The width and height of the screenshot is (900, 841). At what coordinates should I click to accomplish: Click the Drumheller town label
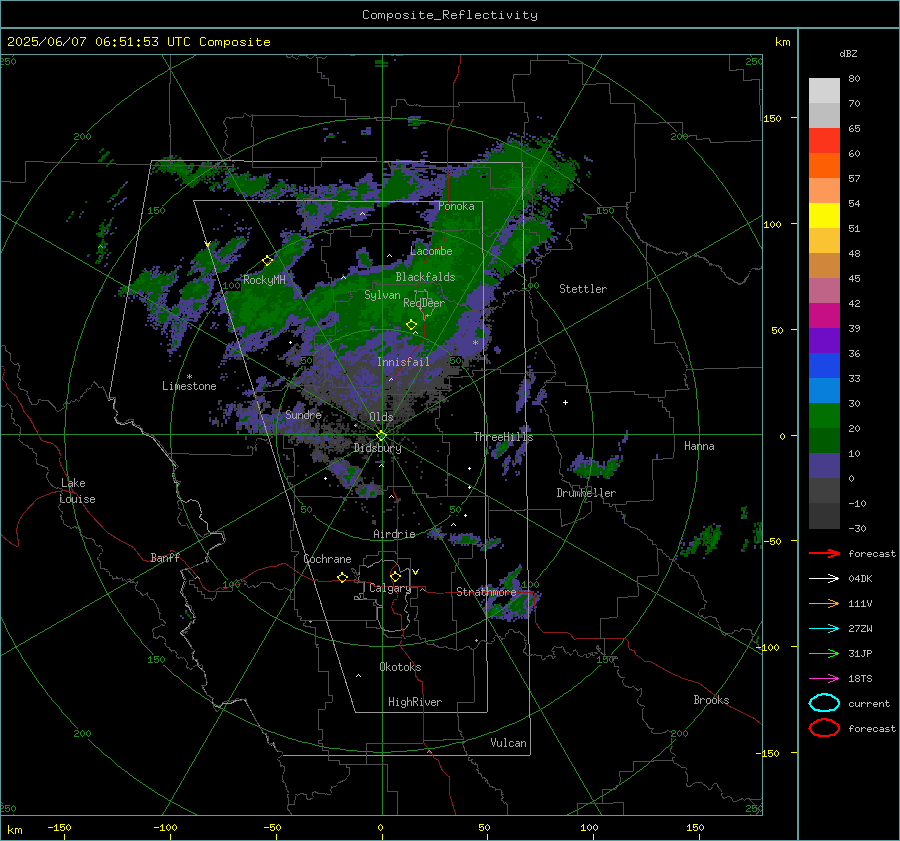coord(586,493)
